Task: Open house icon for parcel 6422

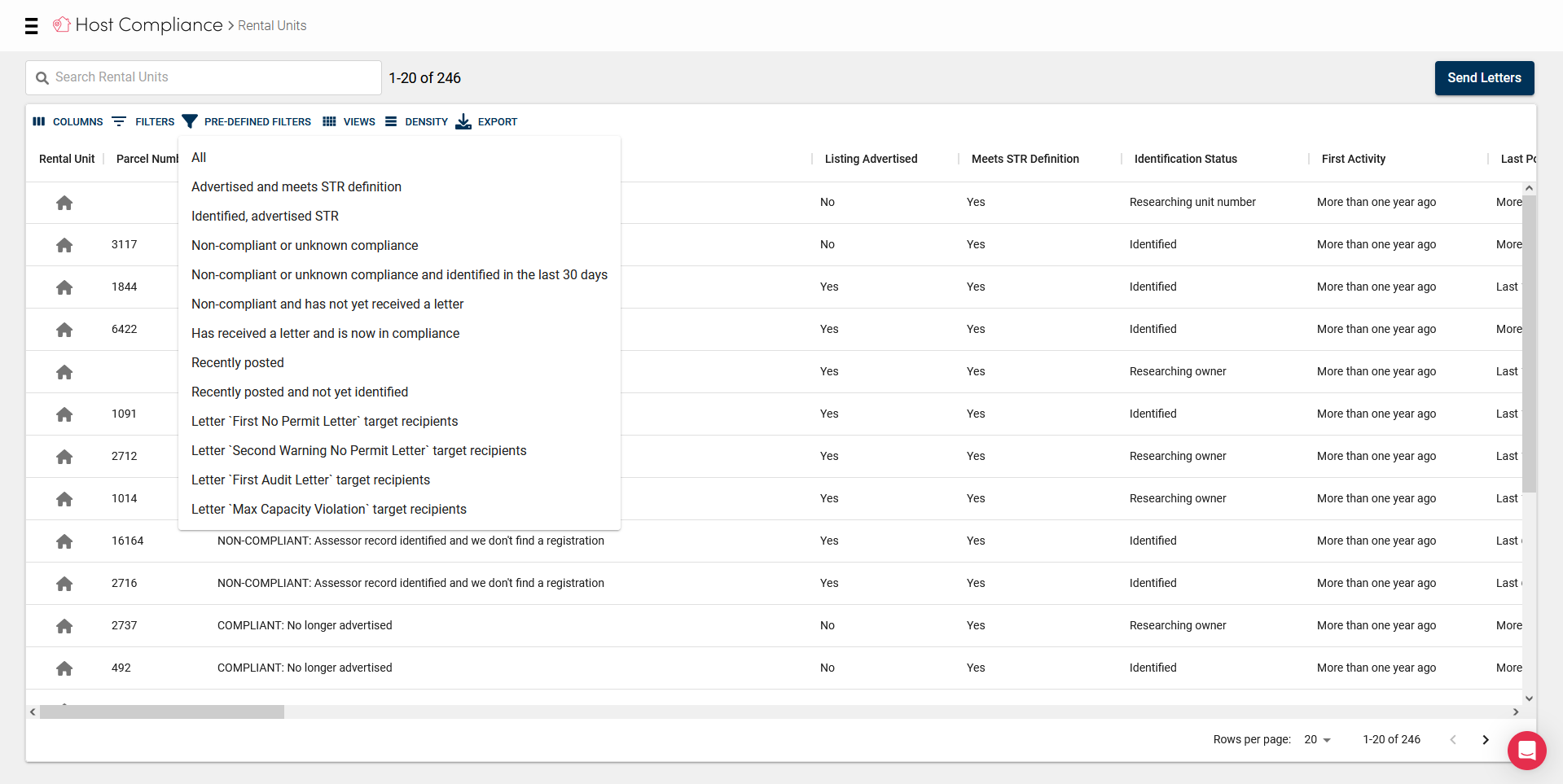Action: click(x=64, y=330)
